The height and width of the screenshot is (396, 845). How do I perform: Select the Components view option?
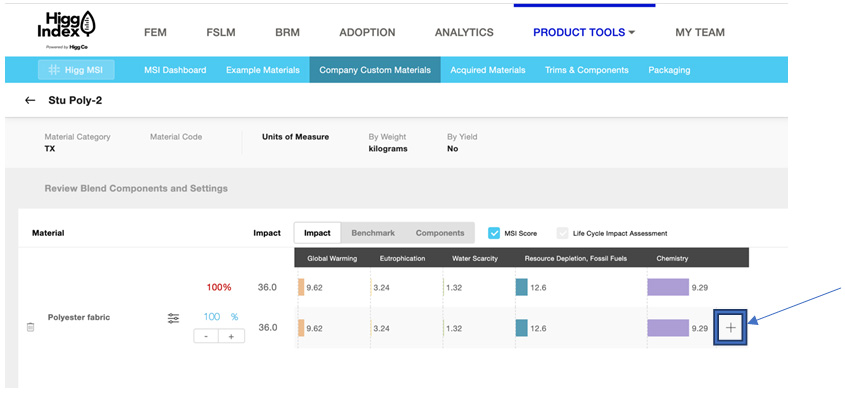click(x=440, y=233)
